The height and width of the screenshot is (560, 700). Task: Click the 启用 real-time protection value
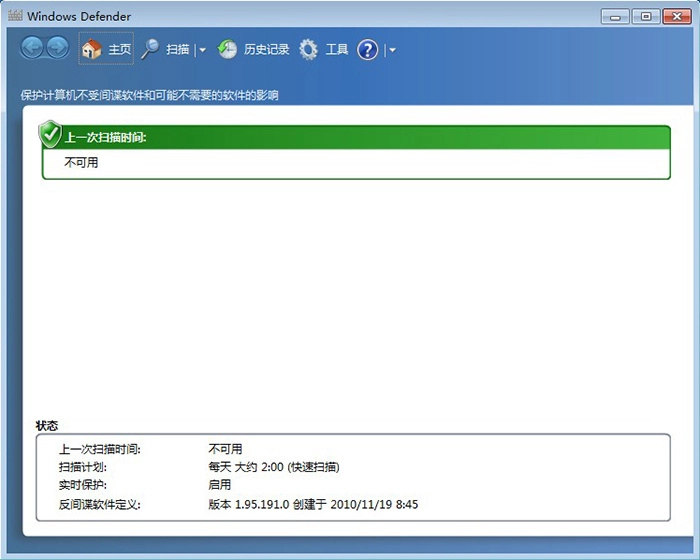[220, 485]
